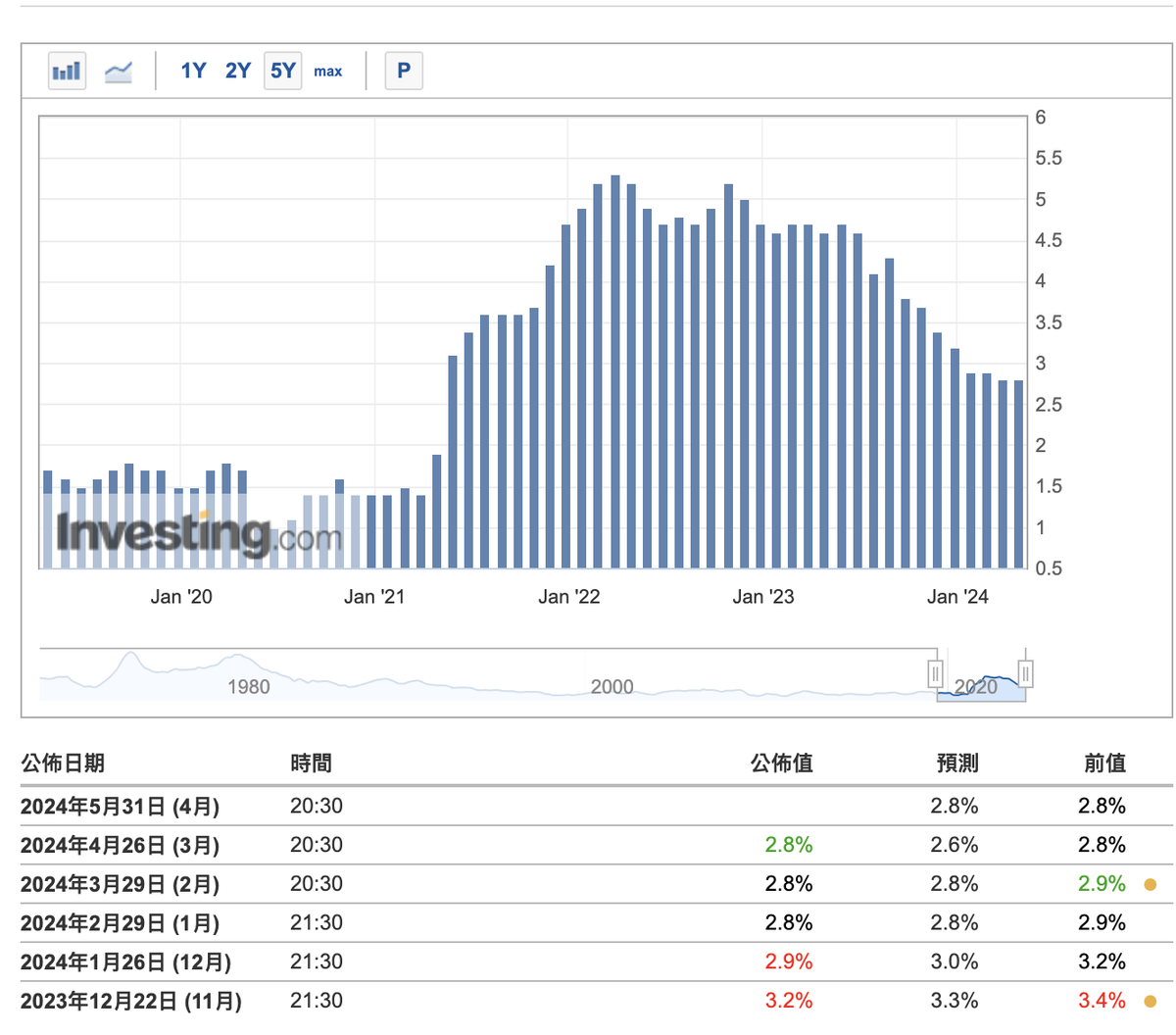Click the 21:30 time in the 1月 row
1176x1035 pixels.
click(317, 923)
